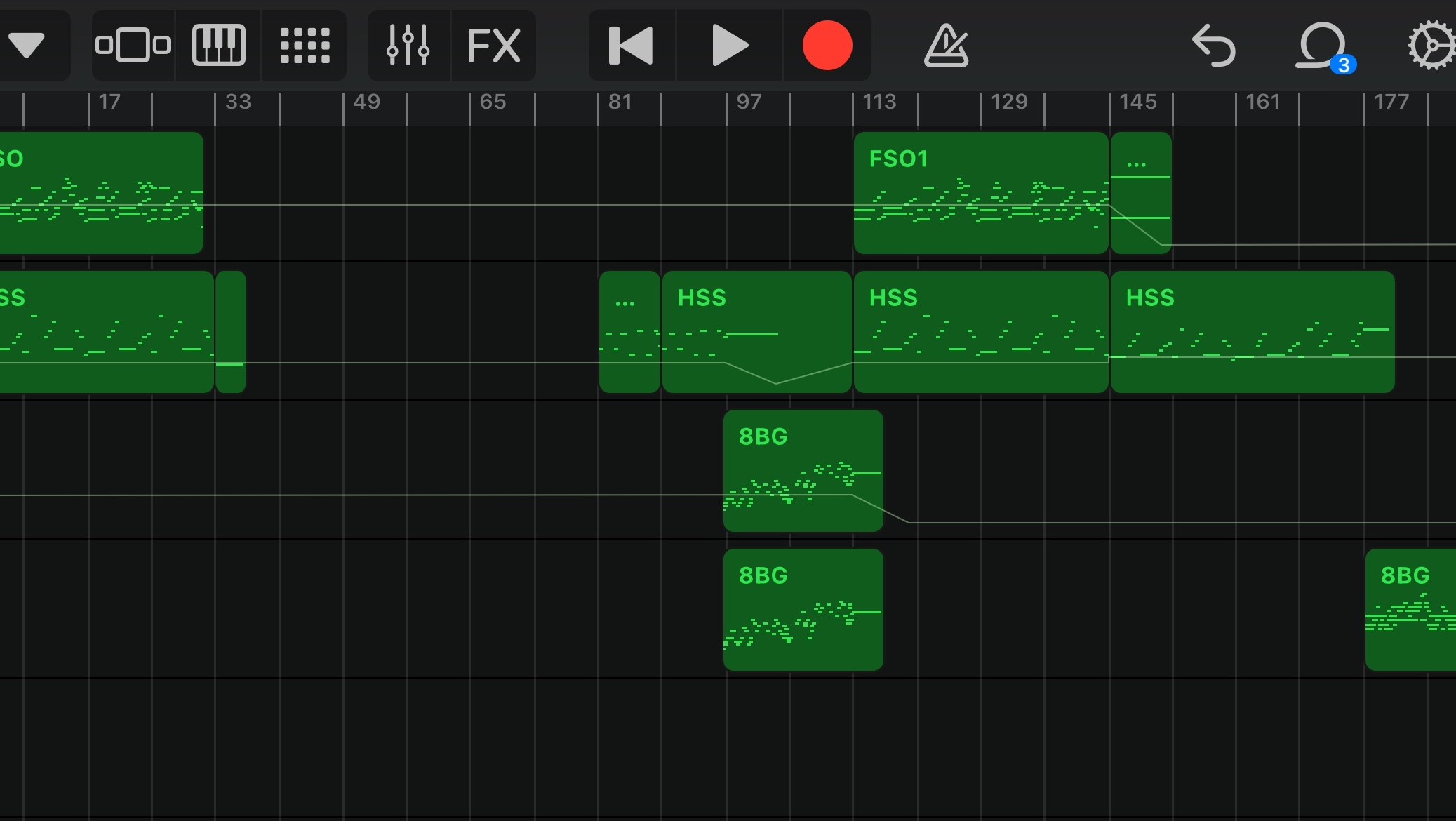Go to beginning of song
Screen dimensions: 1456x821
coord(631,46)
